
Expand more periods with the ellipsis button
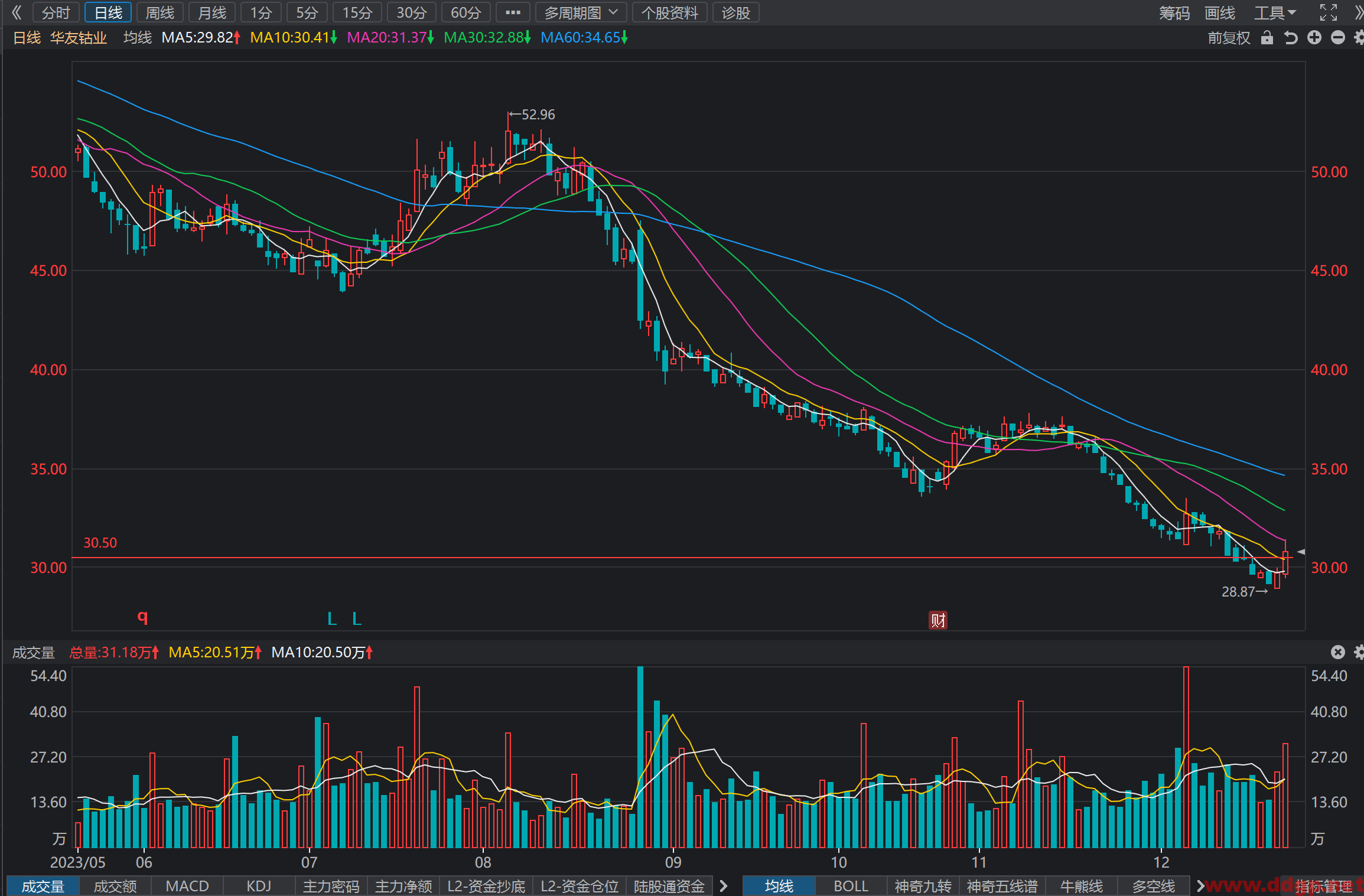coord(513,12)
